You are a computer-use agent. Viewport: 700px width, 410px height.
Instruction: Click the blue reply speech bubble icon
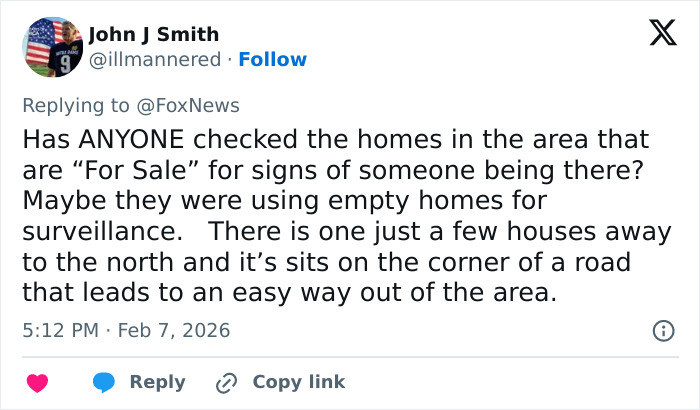coord(106,382)
